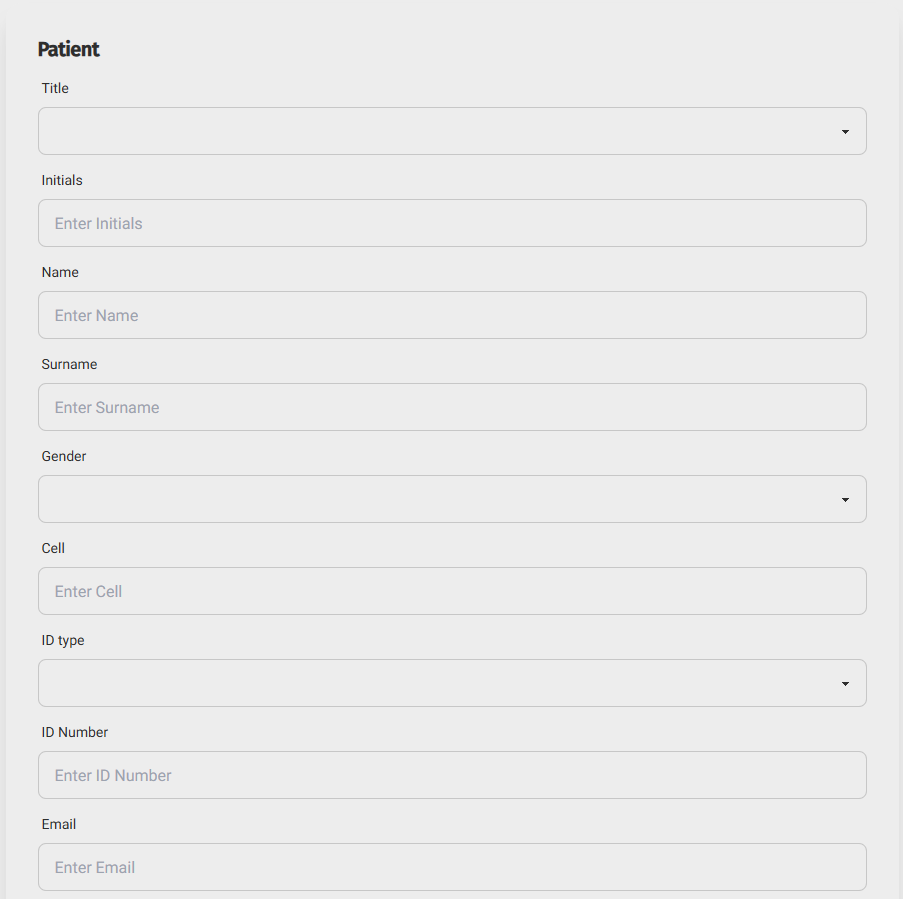Open the ID type dropdown
This screenshot has width=903, height=899.
coord(452,683)
